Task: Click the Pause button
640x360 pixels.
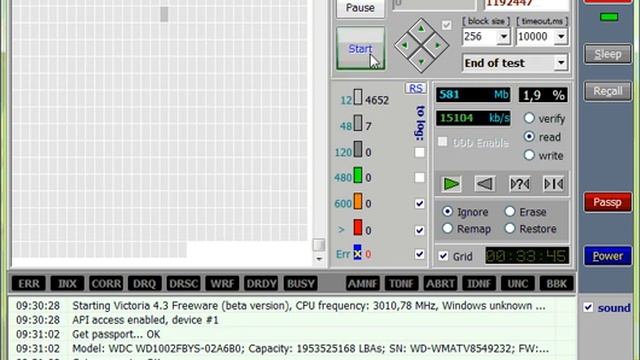Action: [360, 7]
